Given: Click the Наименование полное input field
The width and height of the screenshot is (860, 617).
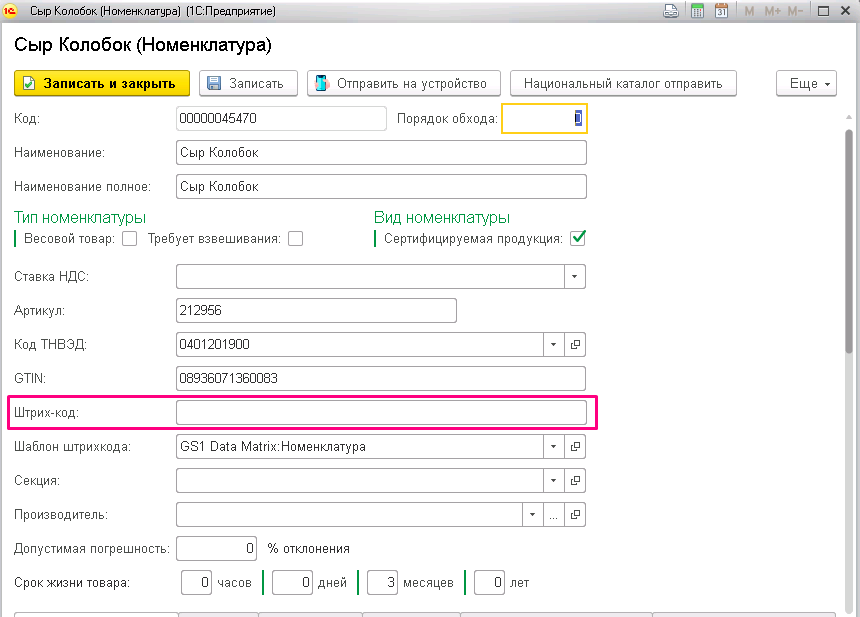Looking at the screenshot, I should click(x=381, y=186).
